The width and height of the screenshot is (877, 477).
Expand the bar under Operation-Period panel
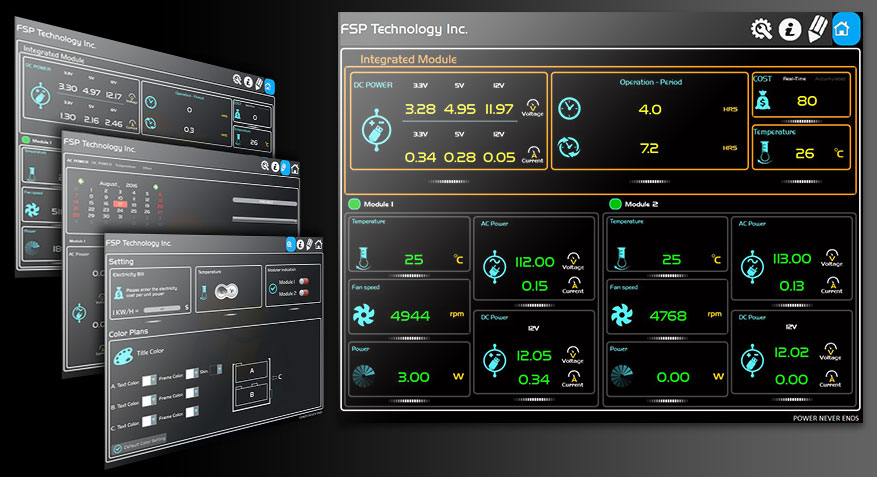click(x=648, y=181)
